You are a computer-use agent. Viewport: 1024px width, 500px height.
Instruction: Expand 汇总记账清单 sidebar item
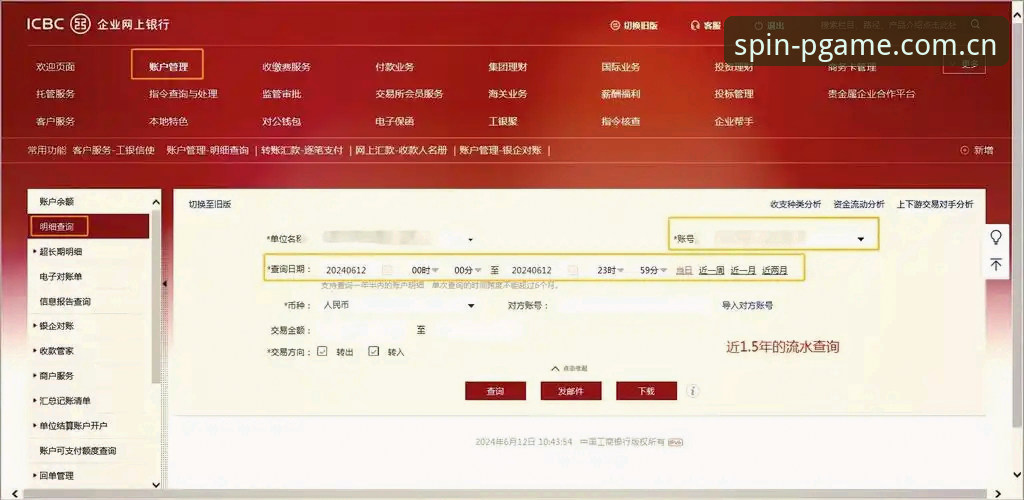pos(62,401)
